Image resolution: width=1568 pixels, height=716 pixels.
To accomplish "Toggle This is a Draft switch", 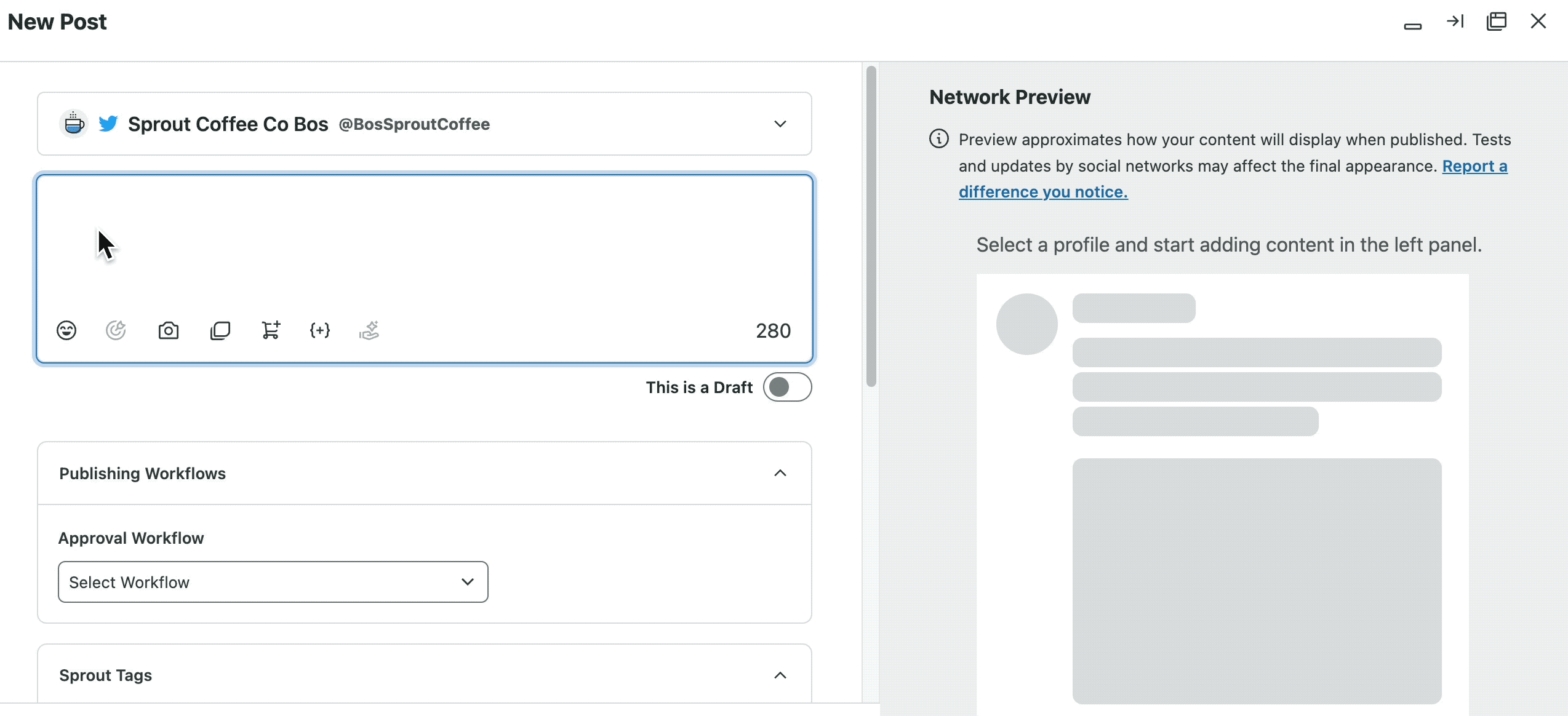I will (787, 388).
